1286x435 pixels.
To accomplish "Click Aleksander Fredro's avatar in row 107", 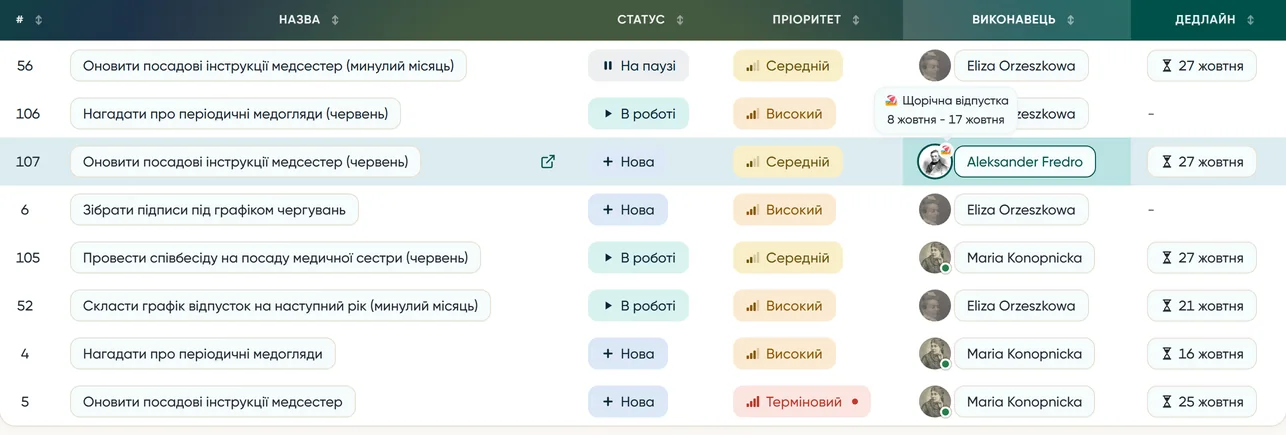I will [x=935, y=162].
